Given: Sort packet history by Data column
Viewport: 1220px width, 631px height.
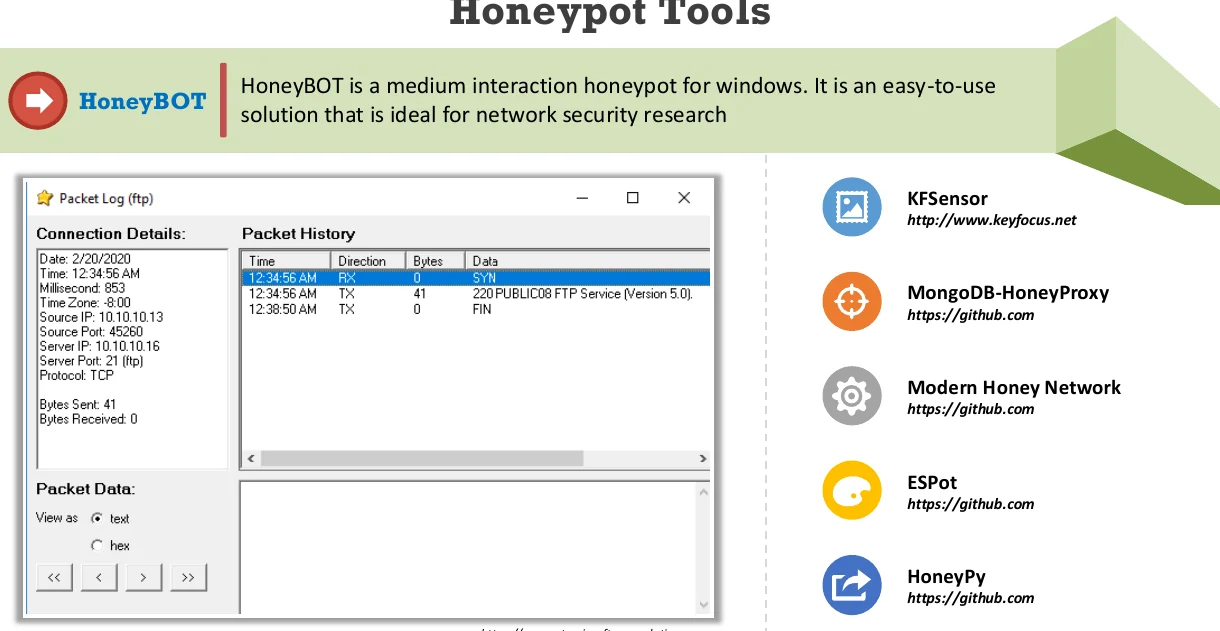Looking at the screenshot, I should click(588, 261).
